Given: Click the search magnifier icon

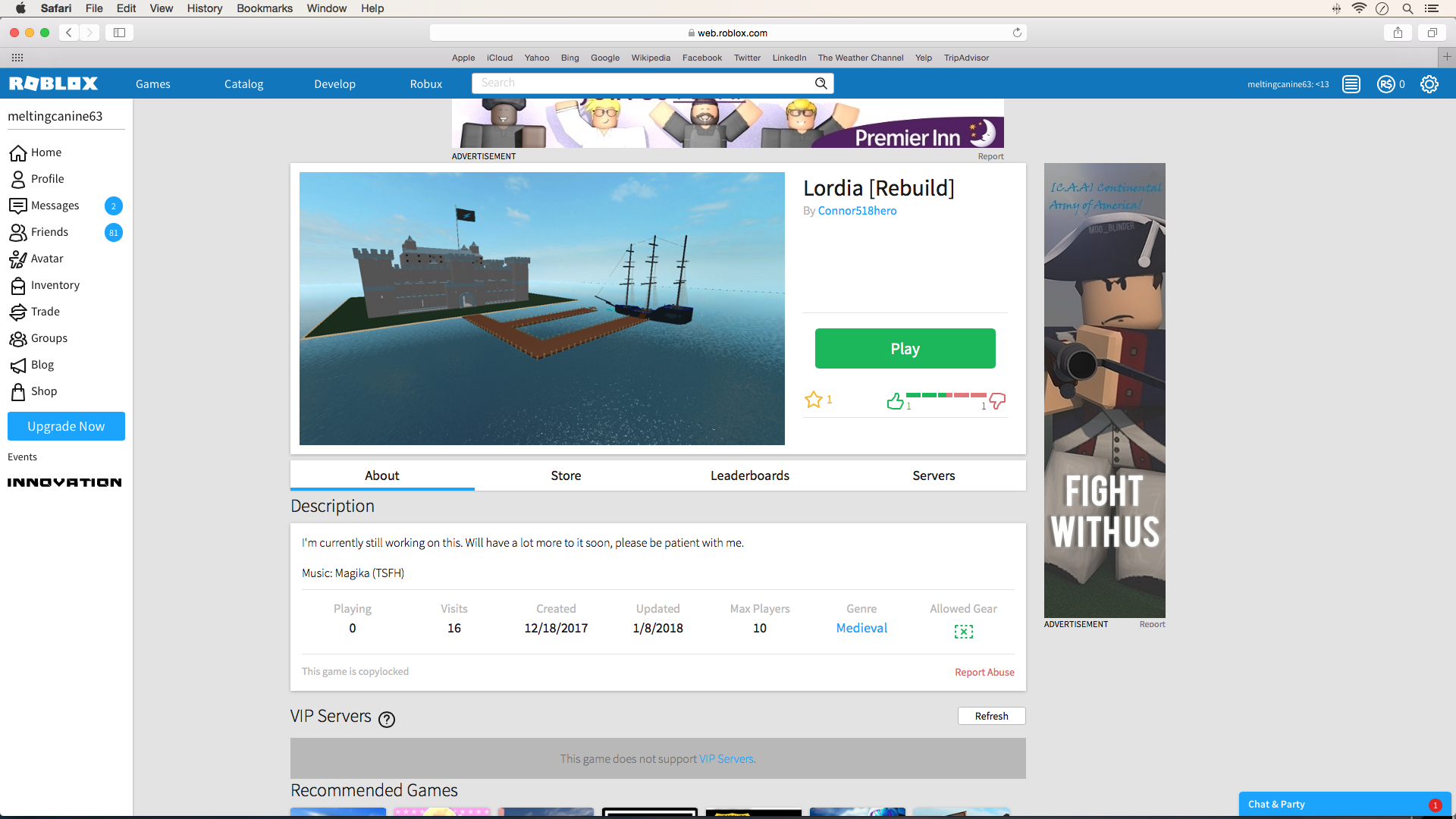Looking at the screenshot, I should point(821,83).
